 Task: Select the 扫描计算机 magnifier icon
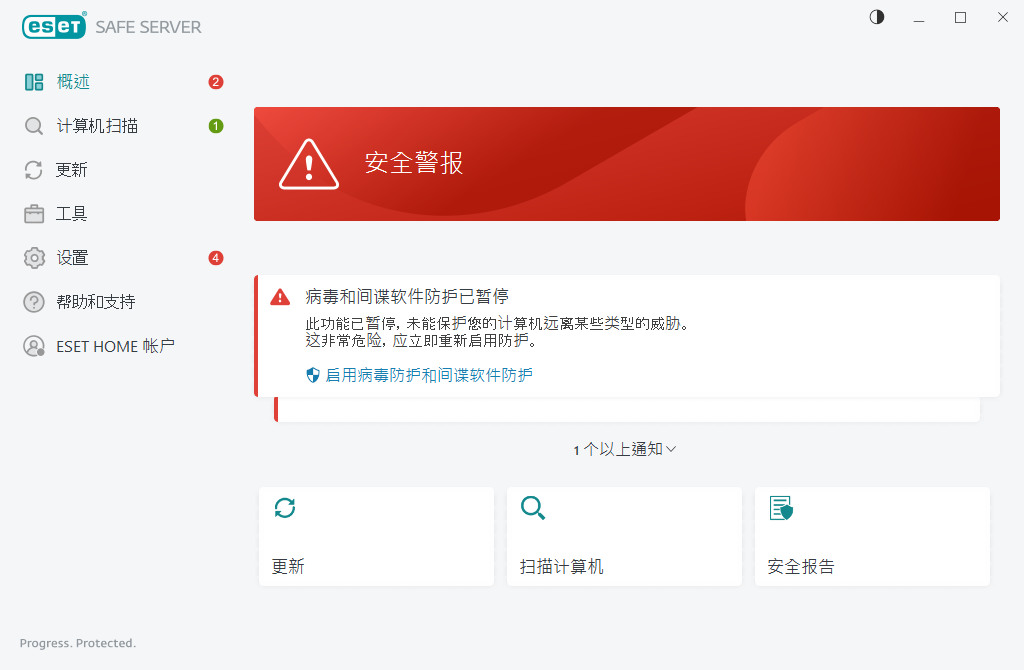[x=533, y=508]
